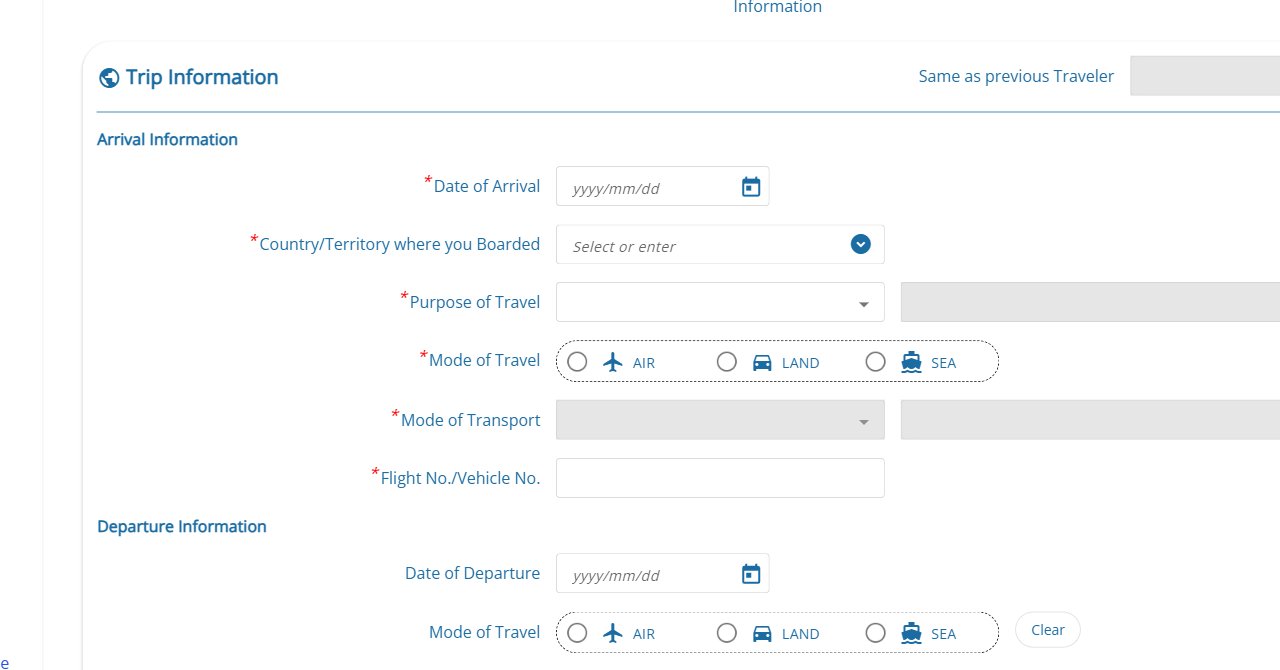The image size is (1280, 670).
Task: Click the Information heading at the top
Action: (x=777, y=7)
